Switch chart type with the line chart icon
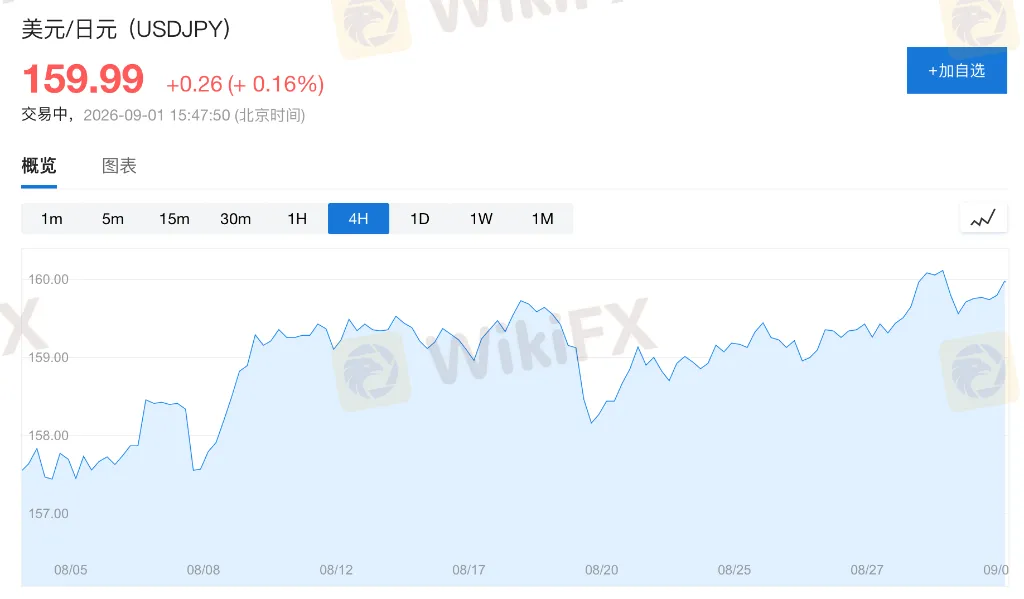Viewport: 1024px width, 599px height. click(x=983, y=218)
